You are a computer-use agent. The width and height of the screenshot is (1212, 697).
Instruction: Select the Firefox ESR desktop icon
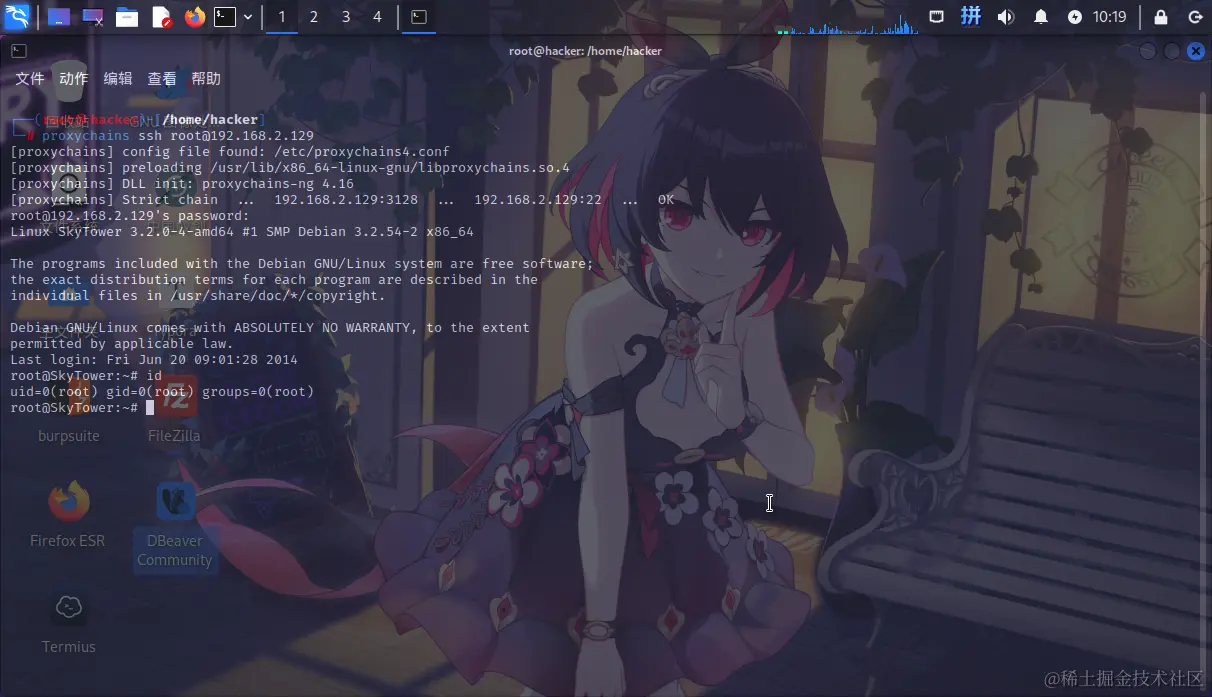(68, 515)
